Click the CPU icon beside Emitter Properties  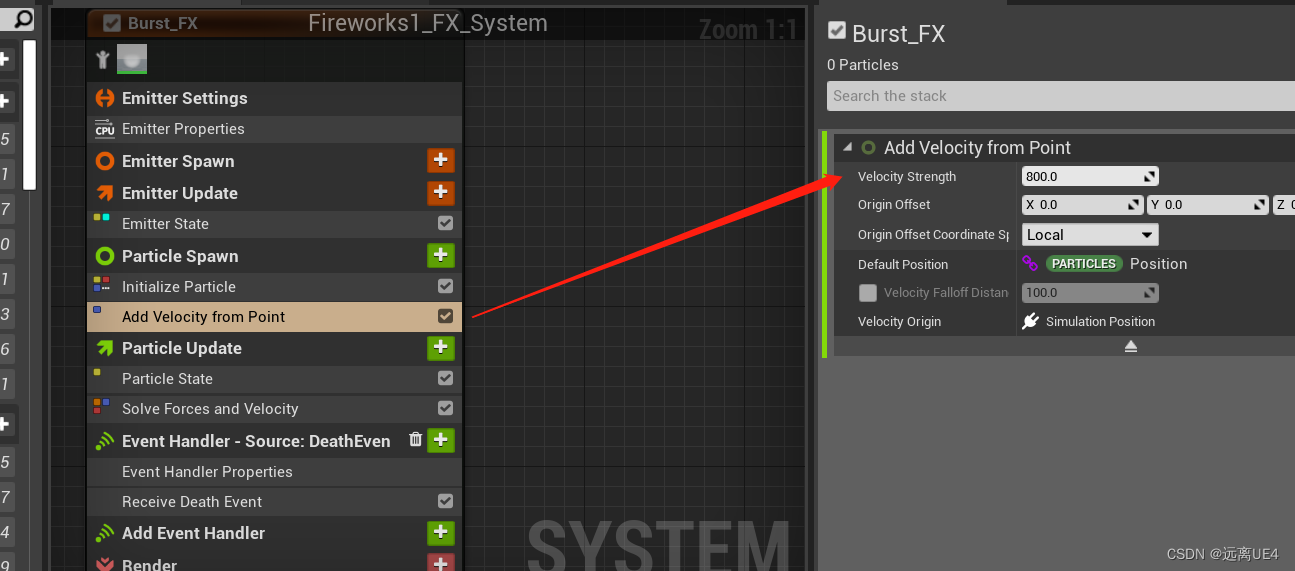tap(104, 128)
